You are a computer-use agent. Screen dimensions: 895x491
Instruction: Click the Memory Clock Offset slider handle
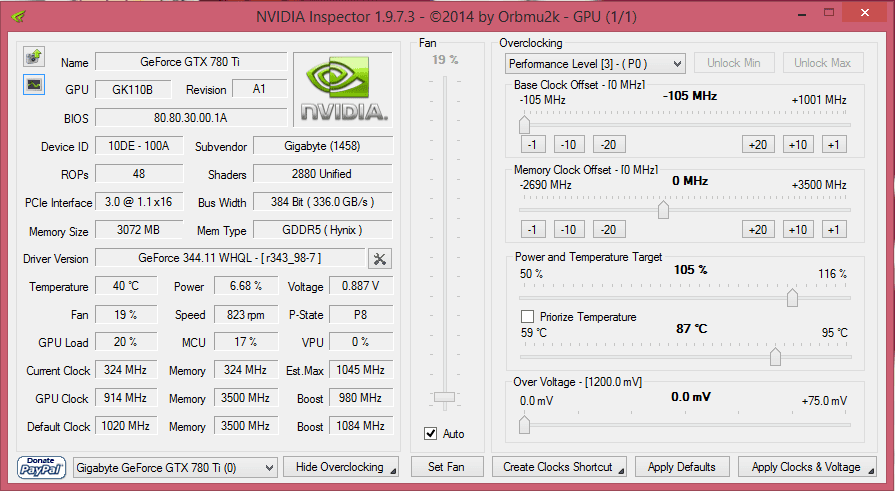(663, 210)
